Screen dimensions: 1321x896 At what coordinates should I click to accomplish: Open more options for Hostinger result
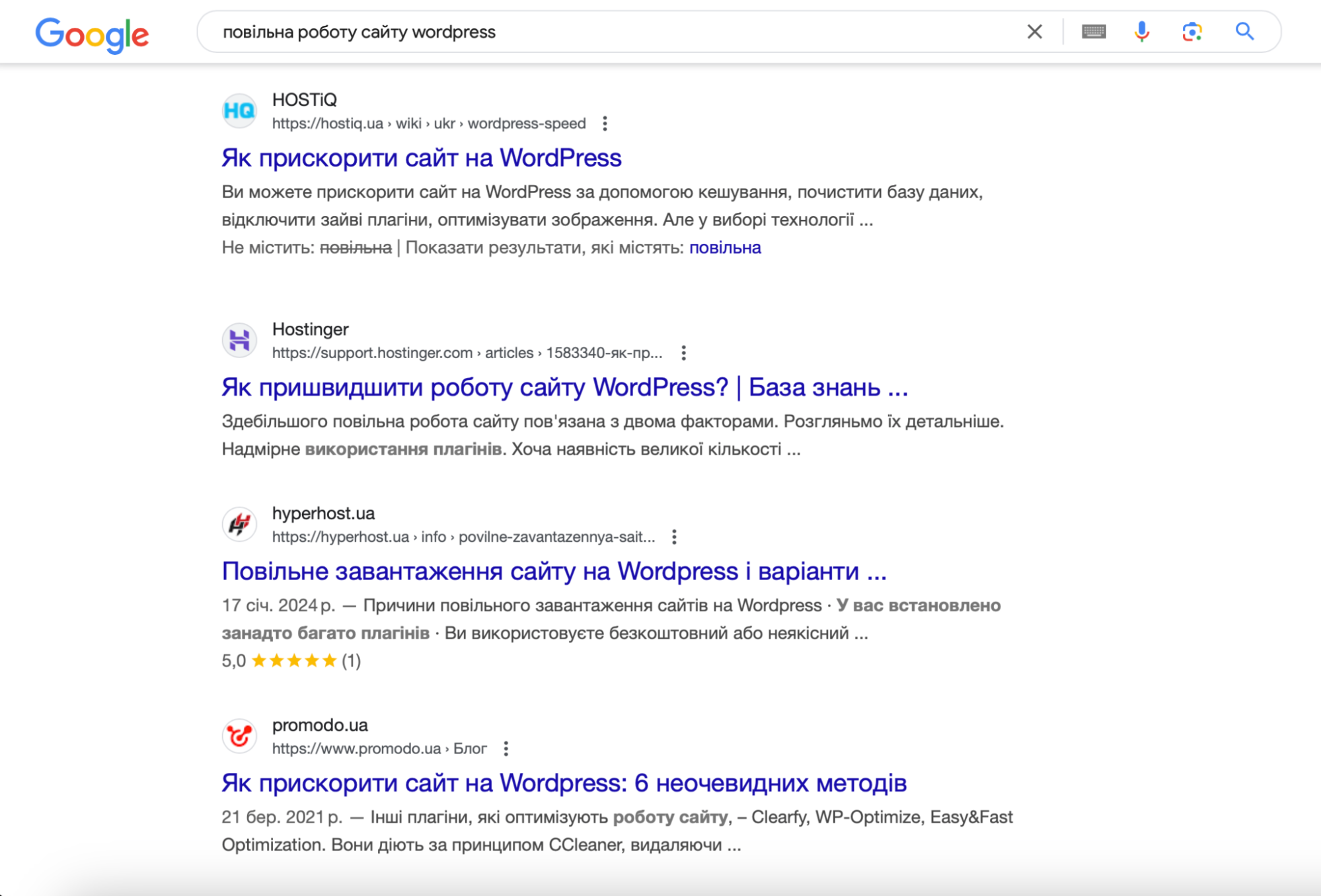683,353
